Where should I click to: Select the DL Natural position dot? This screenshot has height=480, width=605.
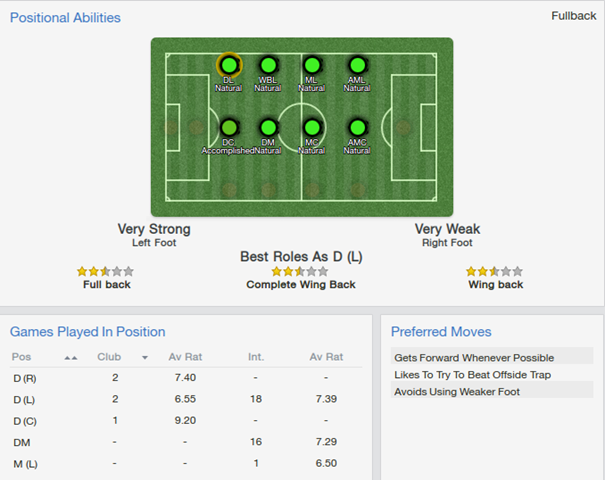click(228, 64)
